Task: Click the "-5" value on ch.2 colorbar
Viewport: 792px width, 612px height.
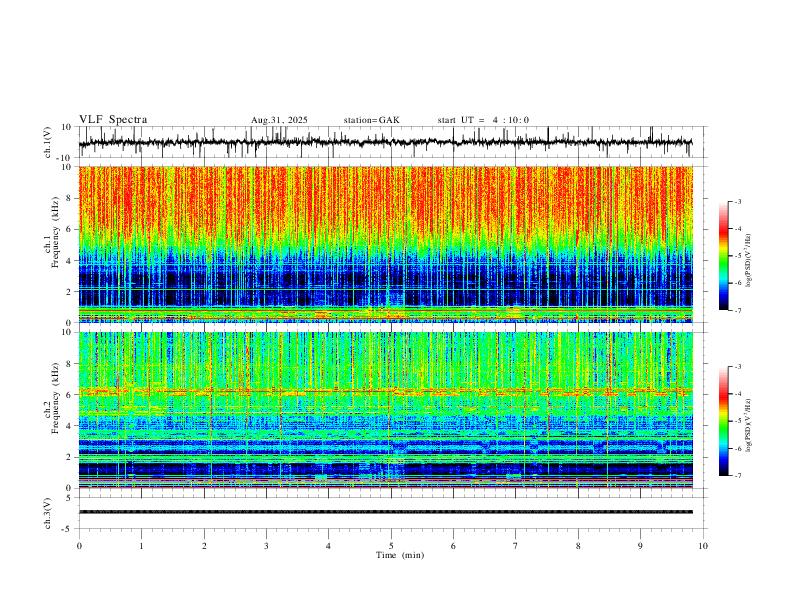Action: (737, 421)
